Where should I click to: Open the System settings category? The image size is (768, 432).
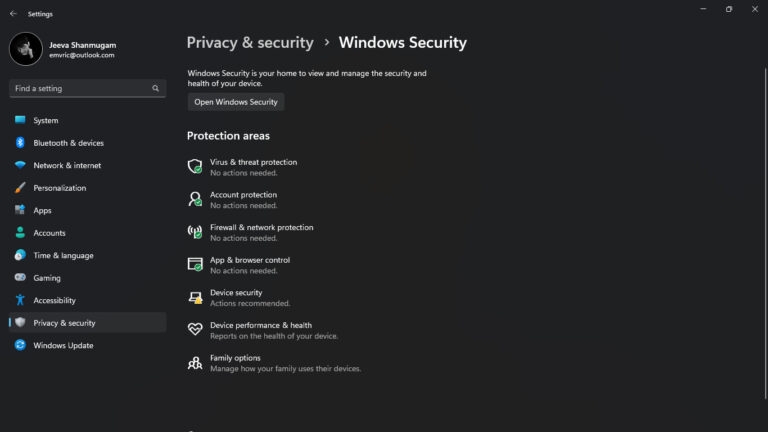click(46, 120)
